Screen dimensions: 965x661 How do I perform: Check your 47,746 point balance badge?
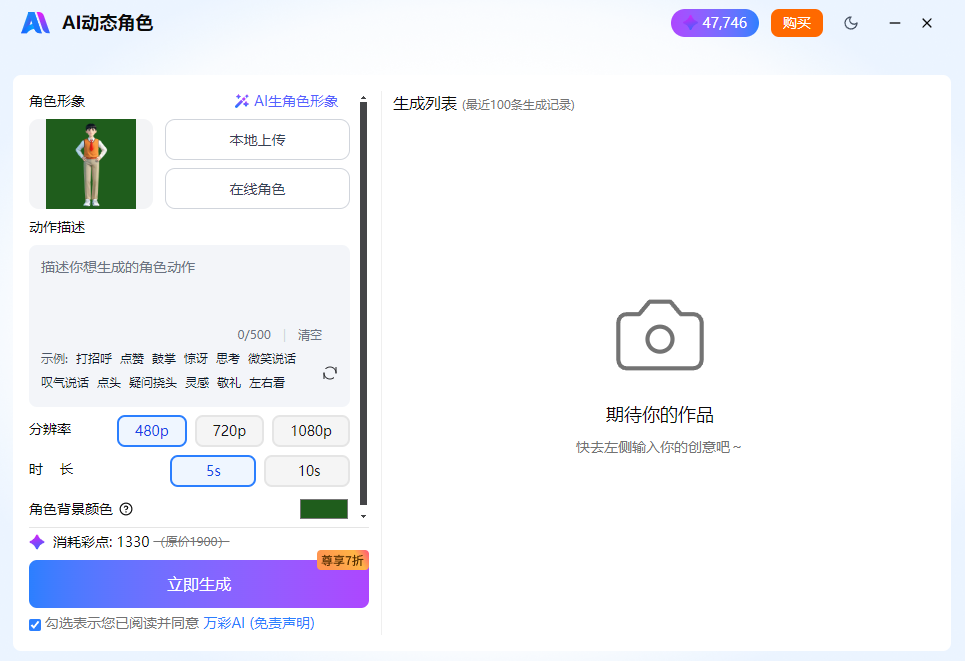[715, 22]
